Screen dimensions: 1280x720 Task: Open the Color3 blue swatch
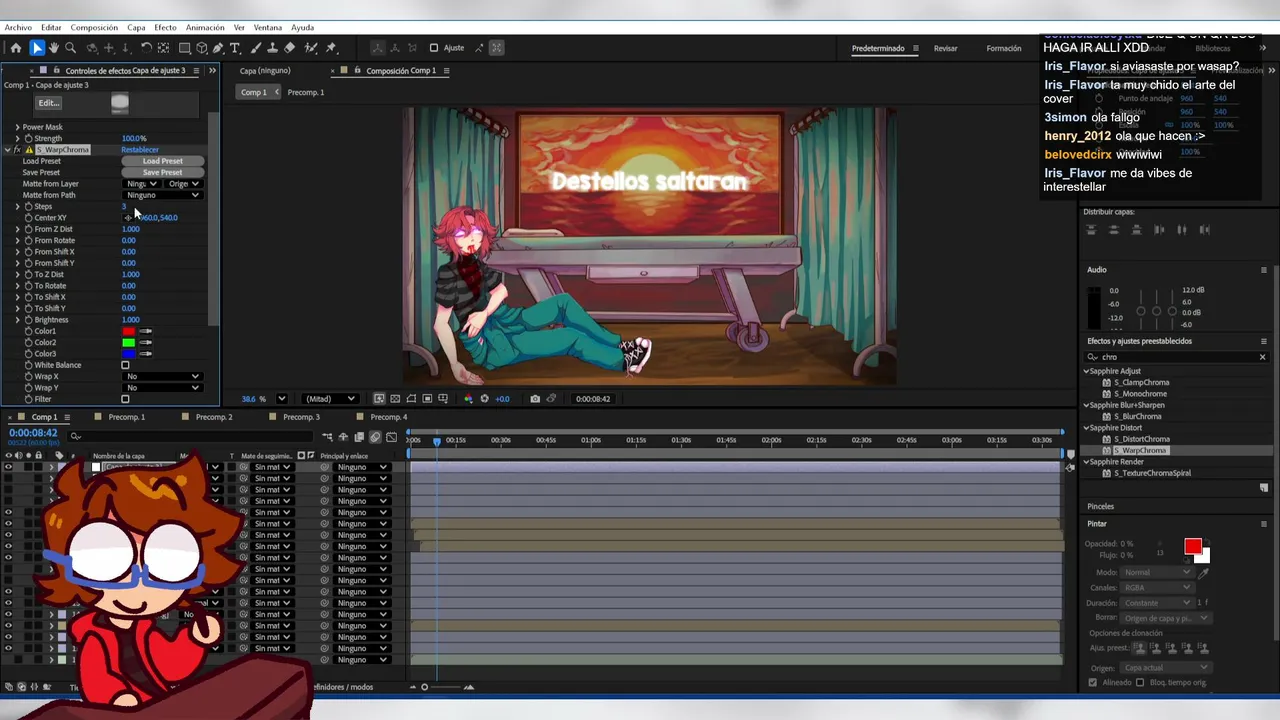pos(128,354)
